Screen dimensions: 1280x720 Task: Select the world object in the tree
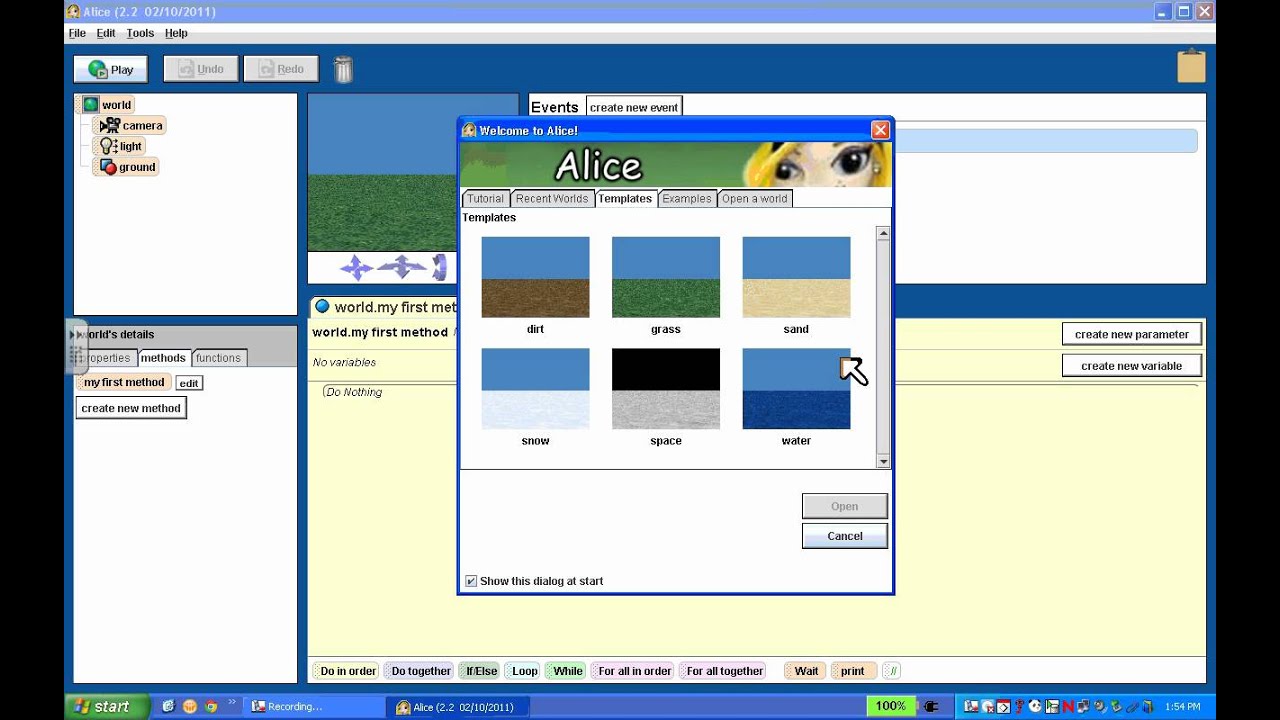click(107, 104)
